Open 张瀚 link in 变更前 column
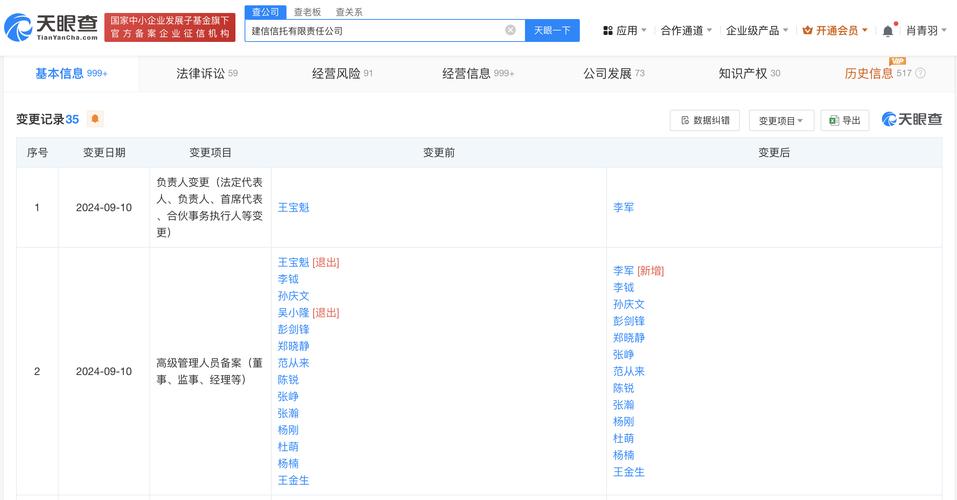The height and width of the screenshot is (500, 957). coord(288,413)
